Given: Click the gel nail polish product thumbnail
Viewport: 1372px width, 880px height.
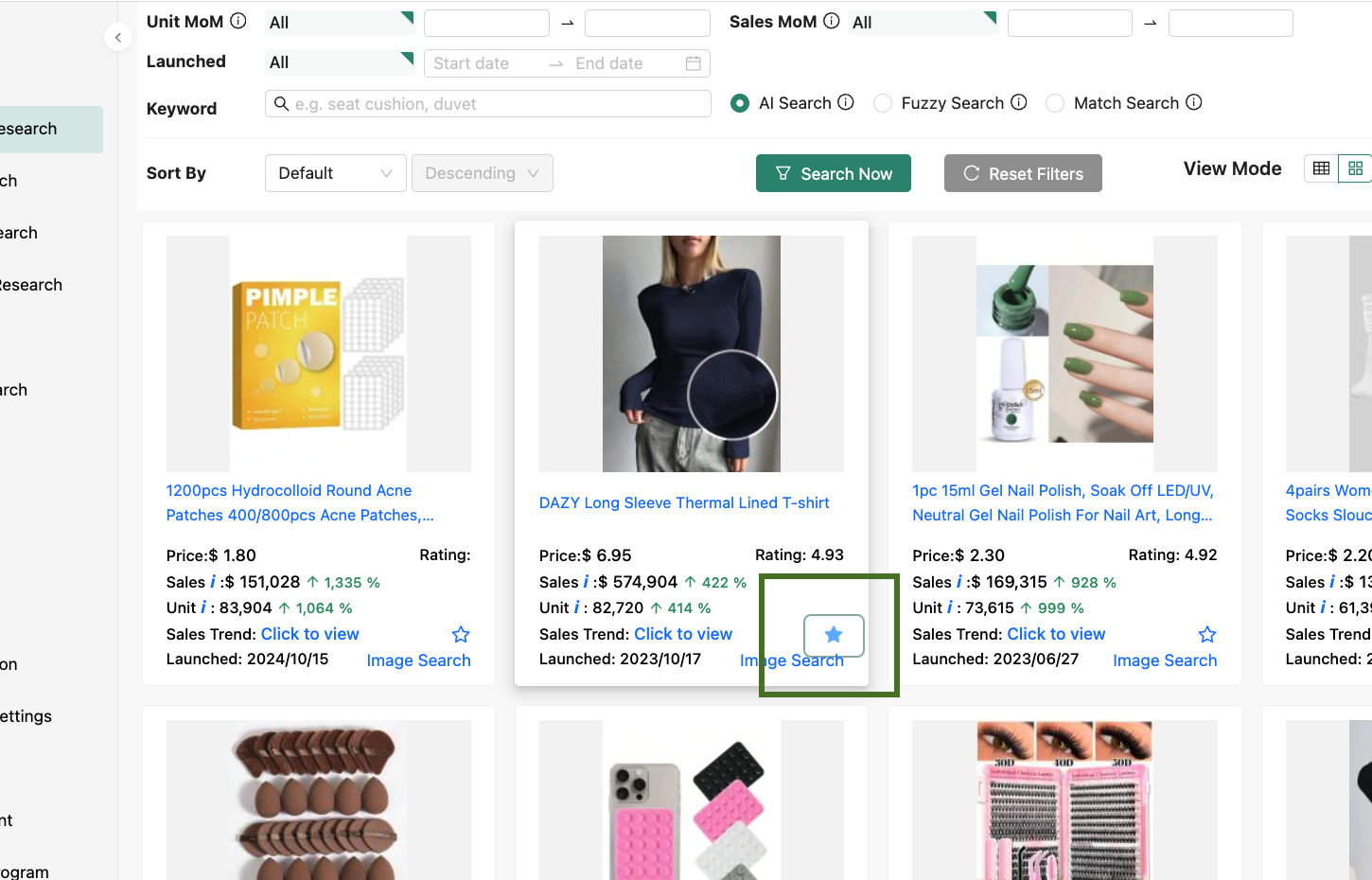Looking at the screenshot, I should coord(1064,354).
